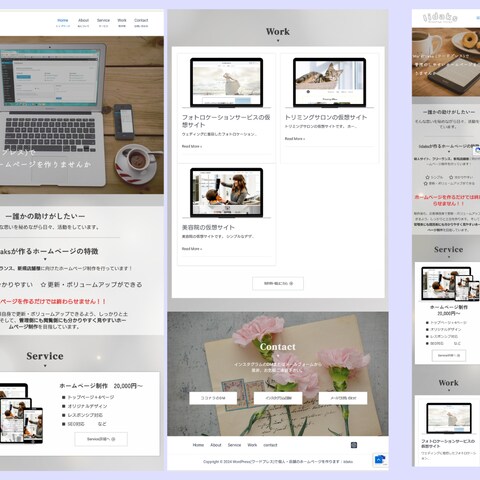Open the フォトロケーションサービスの仮想サイト title in the mobile preview

click(448, 443)
